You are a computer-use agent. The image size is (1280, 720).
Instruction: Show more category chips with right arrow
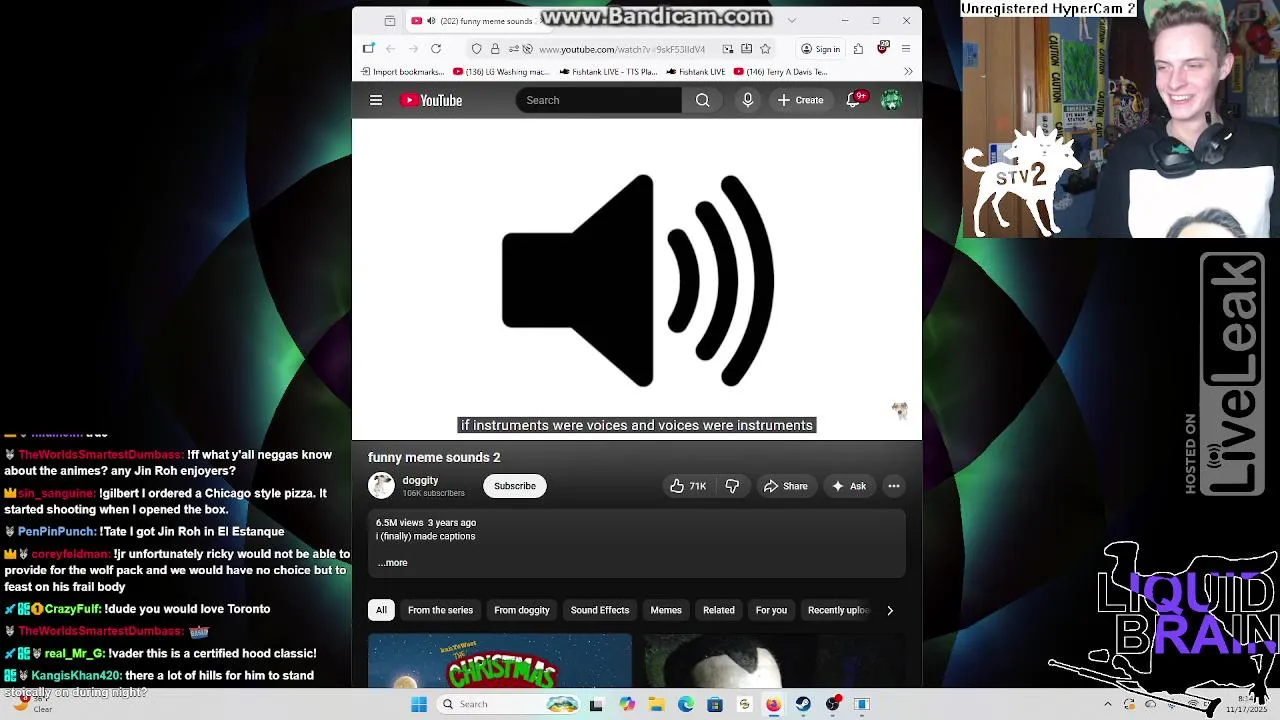890,610
